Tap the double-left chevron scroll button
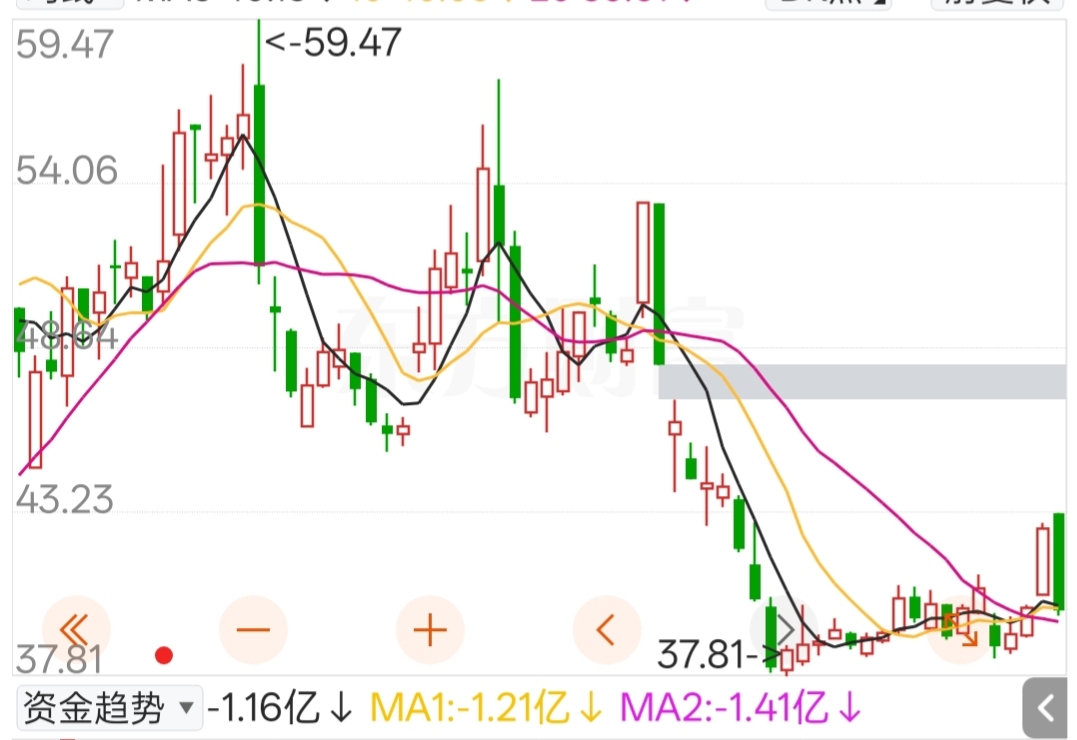The width and height of the screenshot is (1077, 740). (76, 629)
